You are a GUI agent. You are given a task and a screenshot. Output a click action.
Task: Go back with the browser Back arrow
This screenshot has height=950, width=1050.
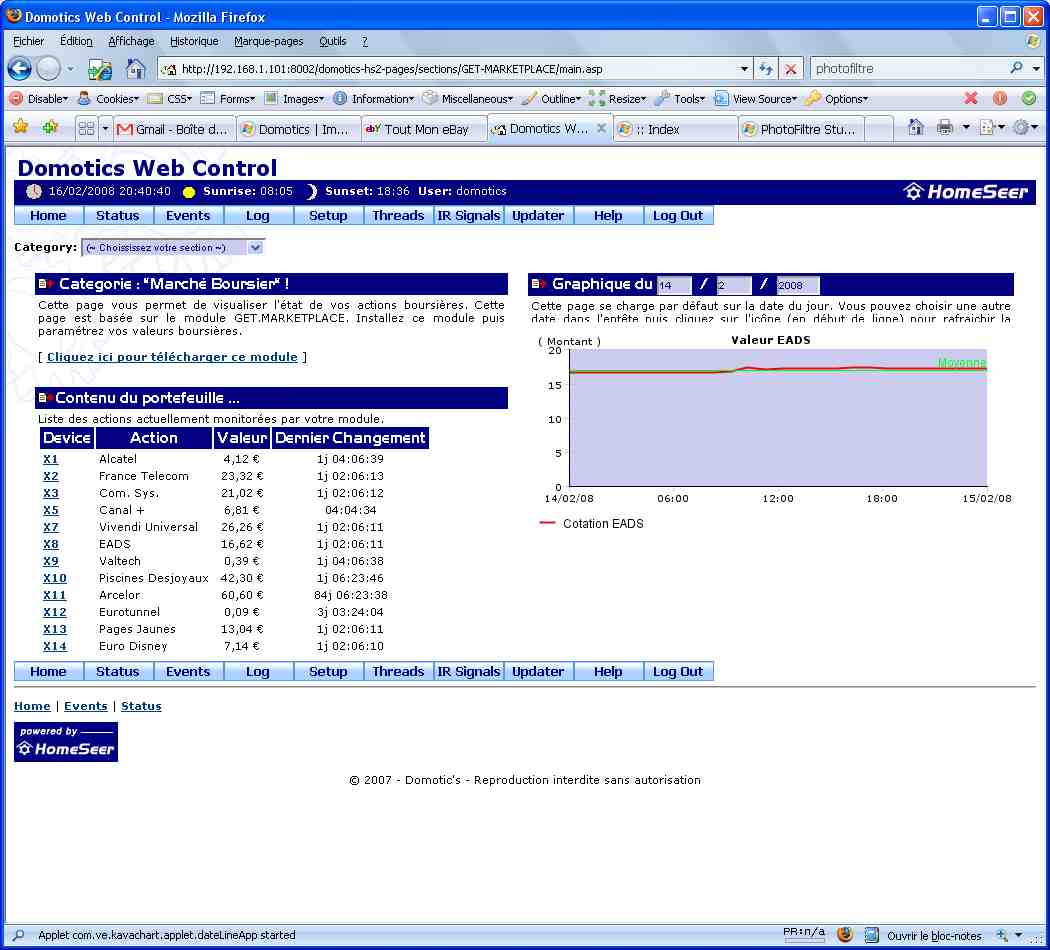(19, 68)
